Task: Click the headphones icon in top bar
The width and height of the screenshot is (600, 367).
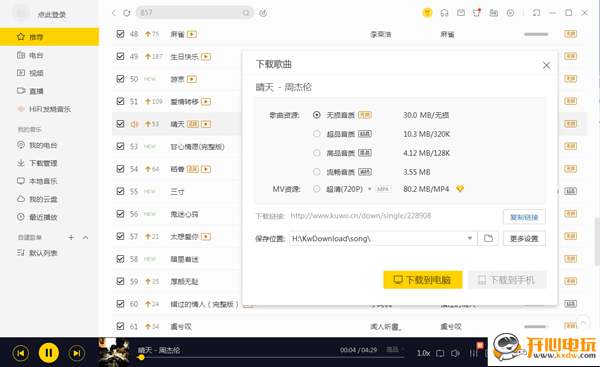Action: pos(444,13)
